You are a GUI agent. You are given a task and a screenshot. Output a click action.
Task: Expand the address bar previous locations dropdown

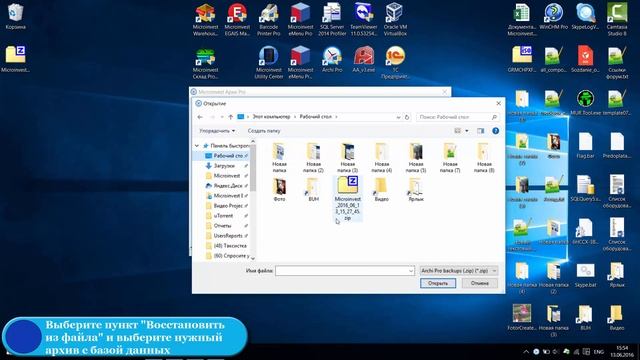[x=398, y=117]
